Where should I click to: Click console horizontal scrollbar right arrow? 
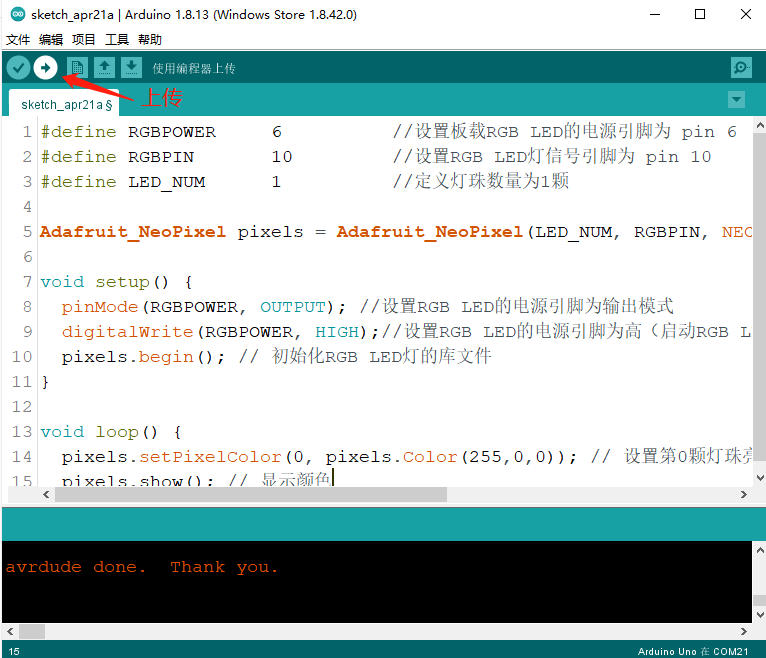(744, 631)
